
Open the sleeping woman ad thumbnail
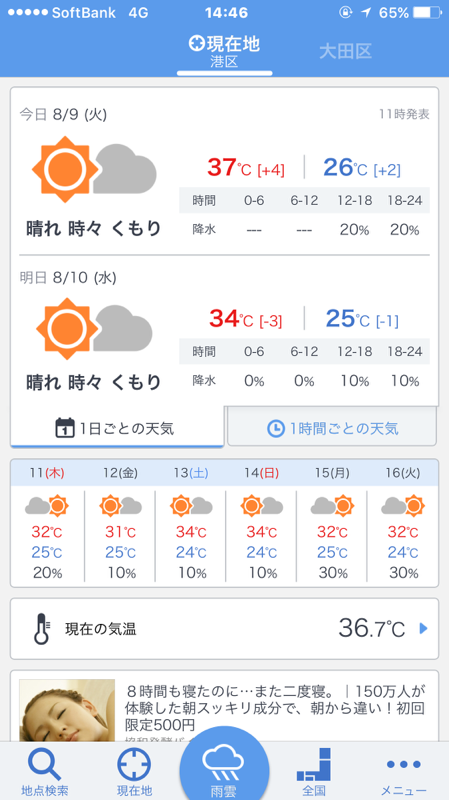click(67, 710)
